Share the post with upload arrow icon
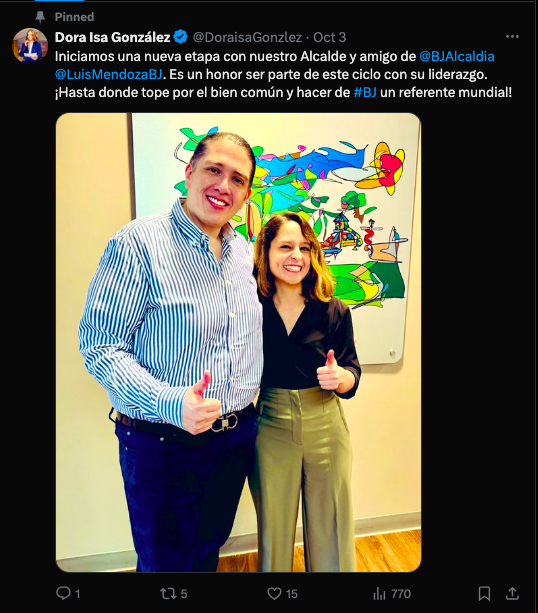Screen dimensions: 538x613 [512, 593]
